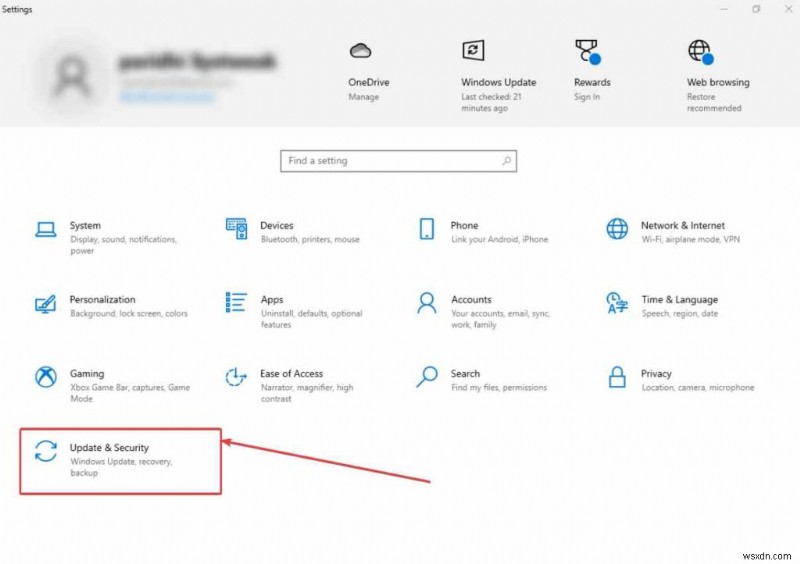Open the Phone settings label

[464, 225]
